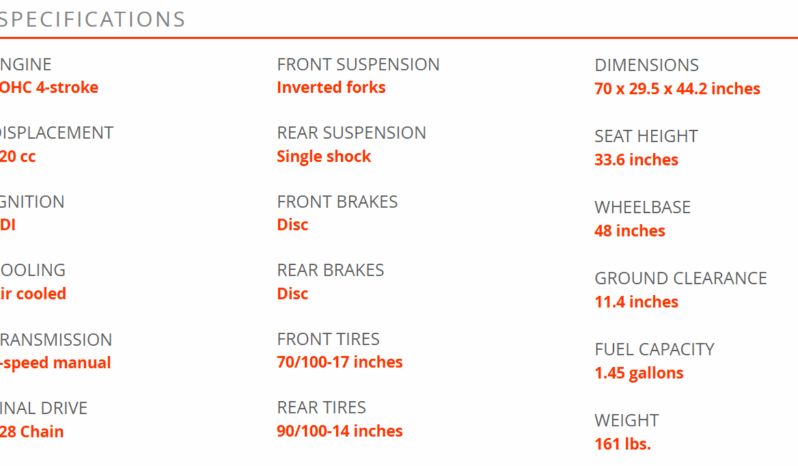Click the Disc value under FRONT BRAKES

(x=293, y=225)
